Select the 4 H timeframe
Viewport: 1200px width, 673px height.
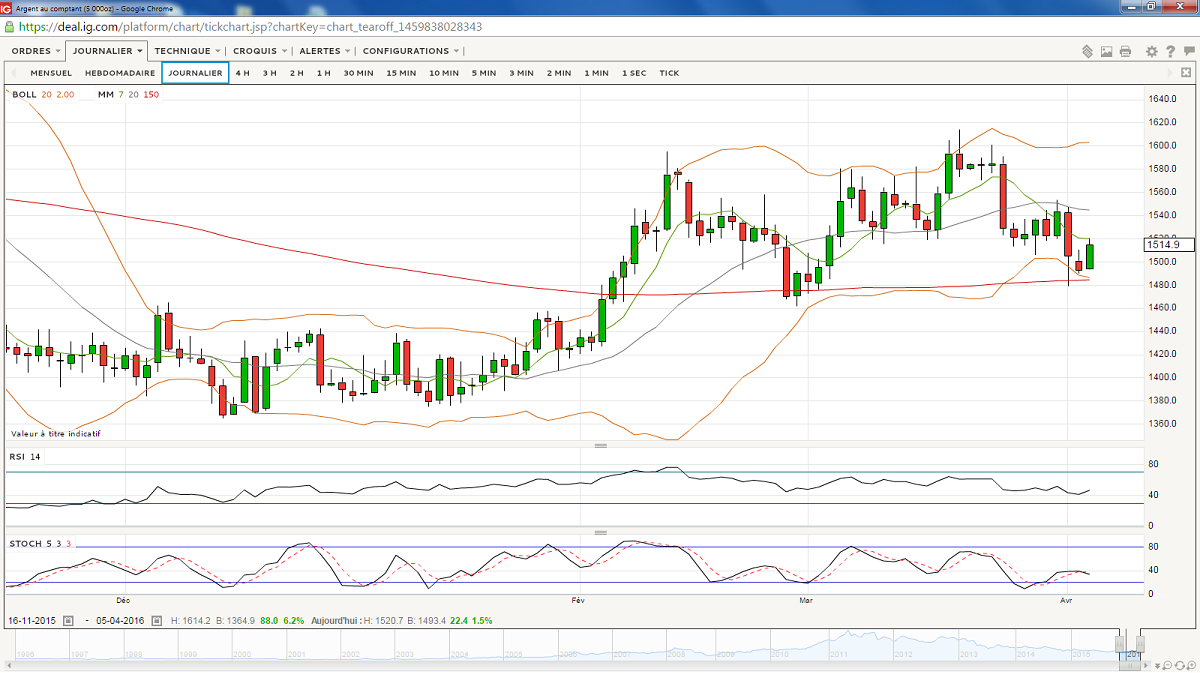click(x=243, y=73)
